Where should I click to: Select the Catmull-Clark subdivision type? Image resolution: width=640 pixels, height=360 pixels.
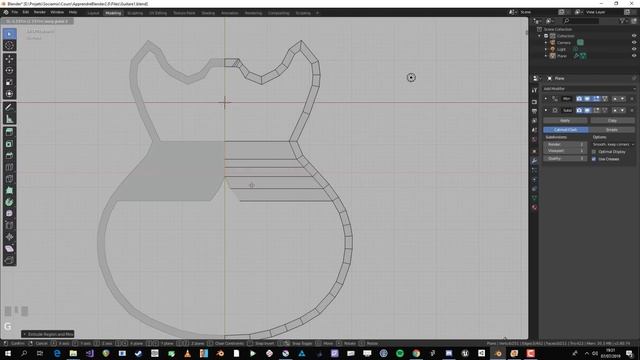(x=566, y=130)
